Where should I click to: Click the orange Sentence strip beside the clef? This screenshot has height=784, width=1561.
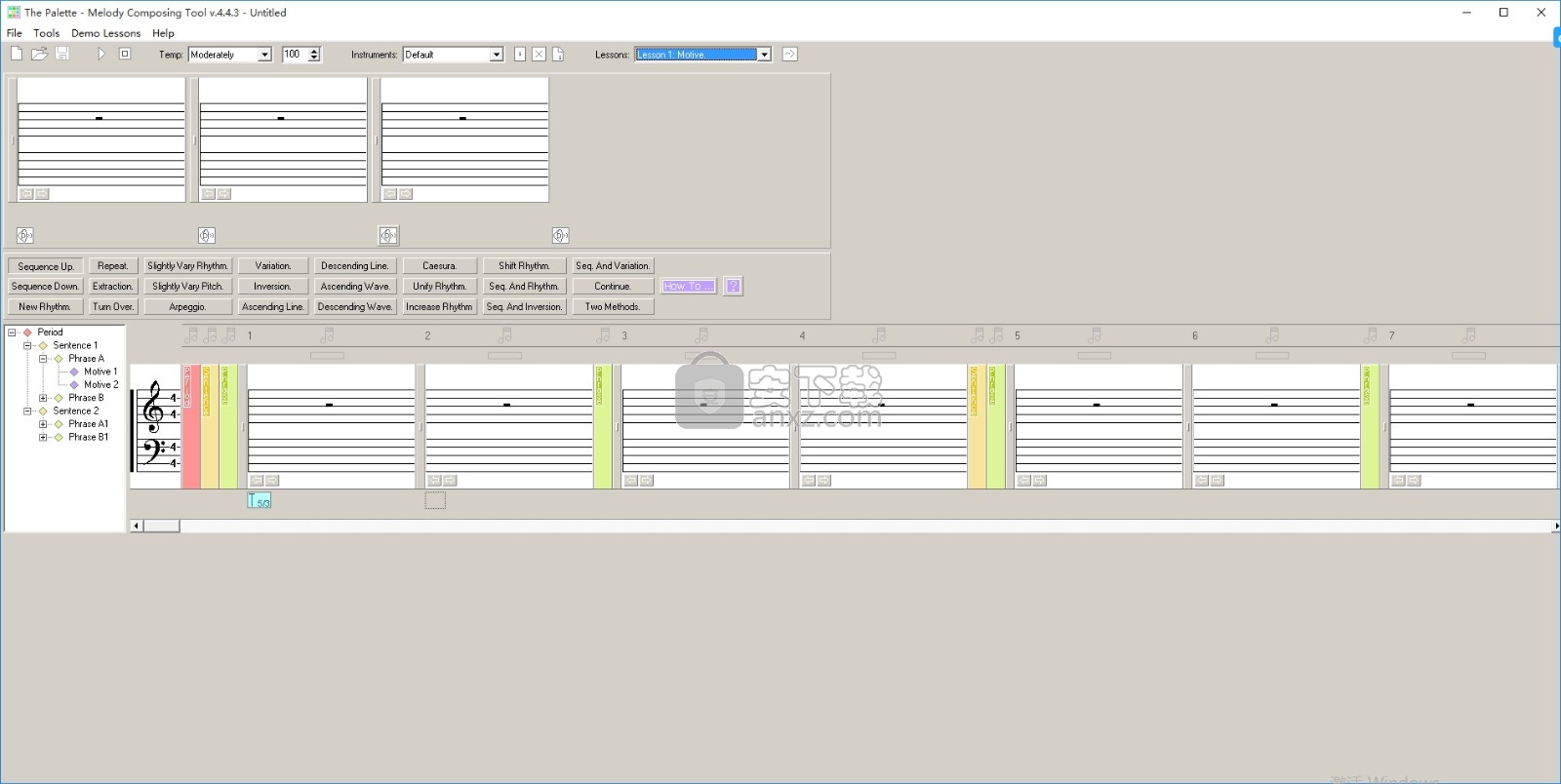pyautogui.click(x=210, y=426)
